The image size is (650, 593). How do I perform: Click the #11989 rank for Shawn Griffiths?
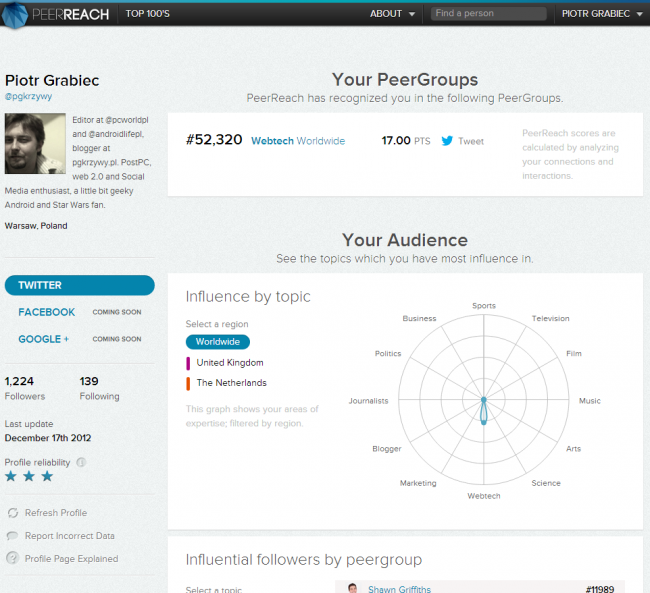point(600,589)
